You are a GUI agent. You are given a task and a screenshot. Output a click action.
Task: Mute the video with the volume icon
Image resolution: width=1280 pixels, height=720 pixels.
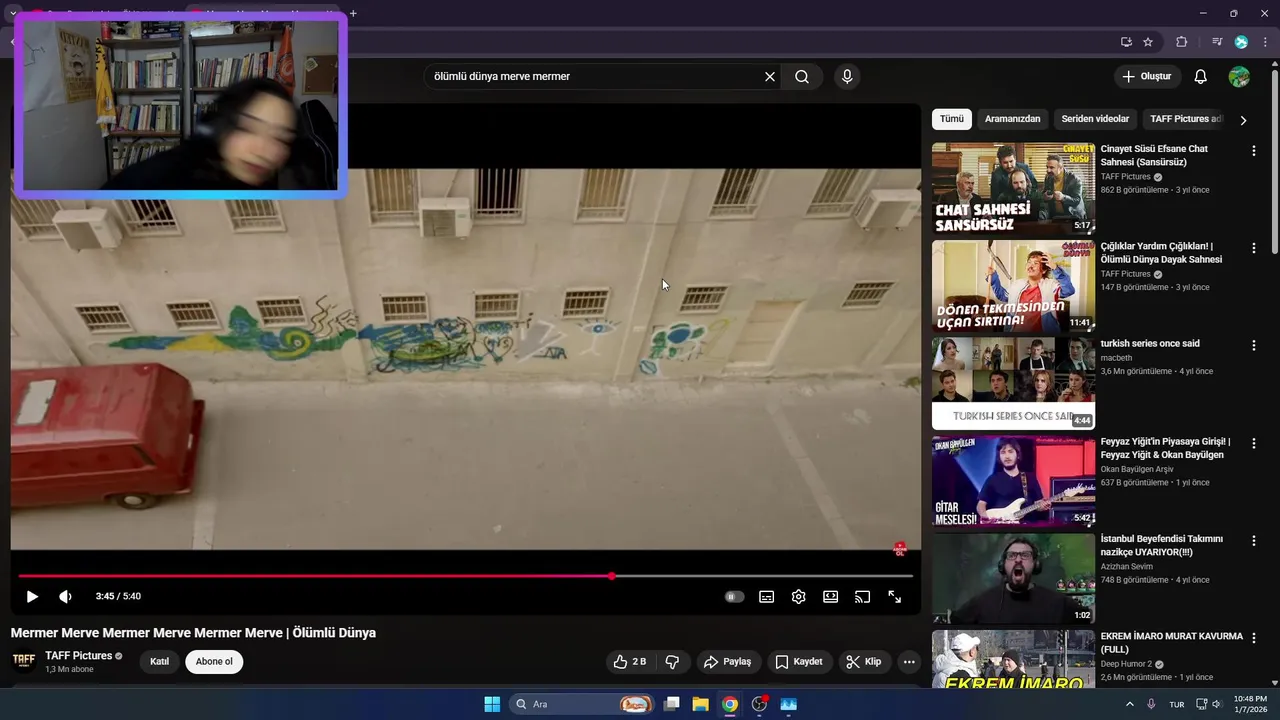tap(65, 597)
